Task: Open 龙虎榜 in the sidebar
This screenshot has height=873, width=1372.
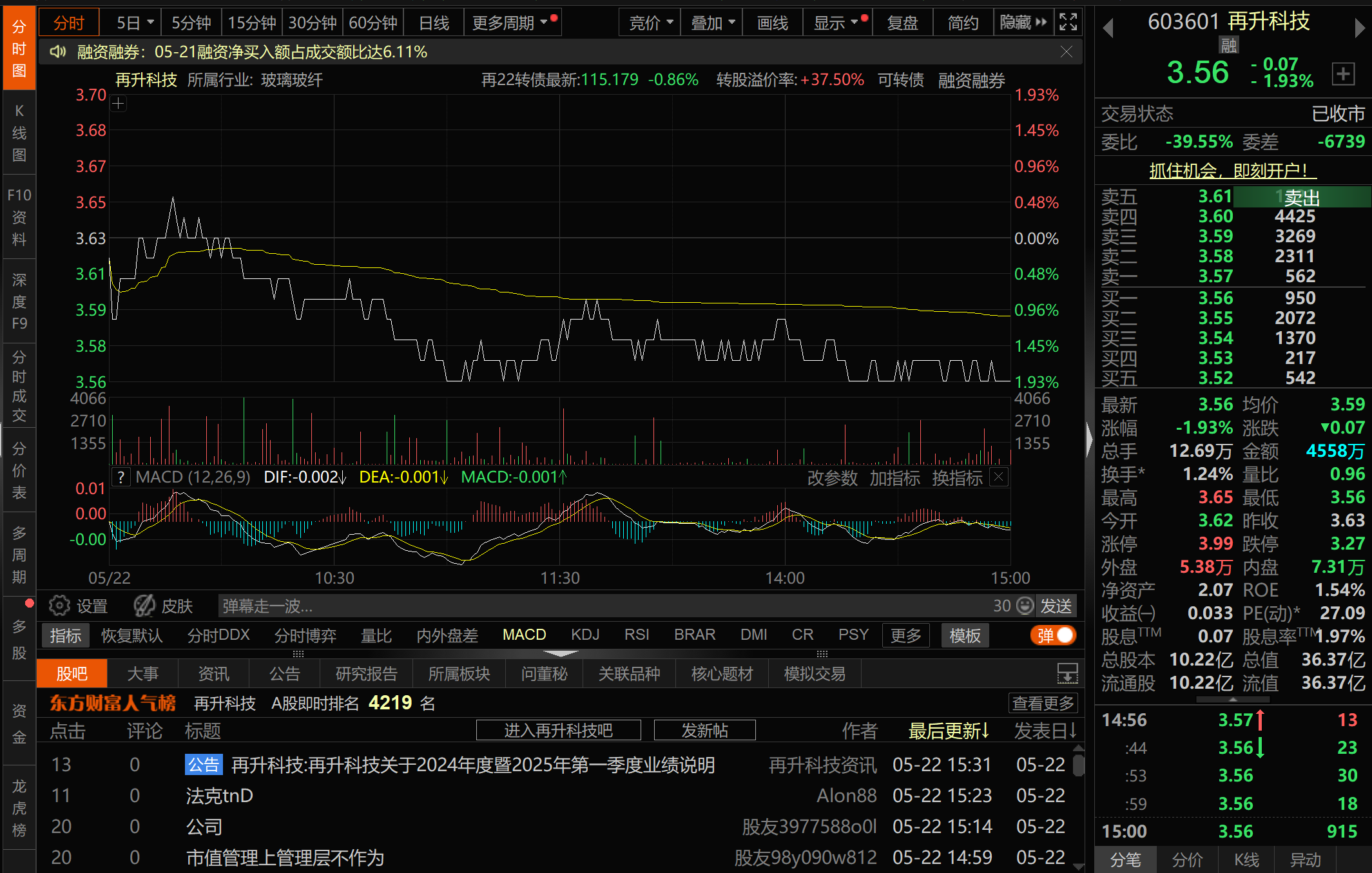Action: click(19, 808)
